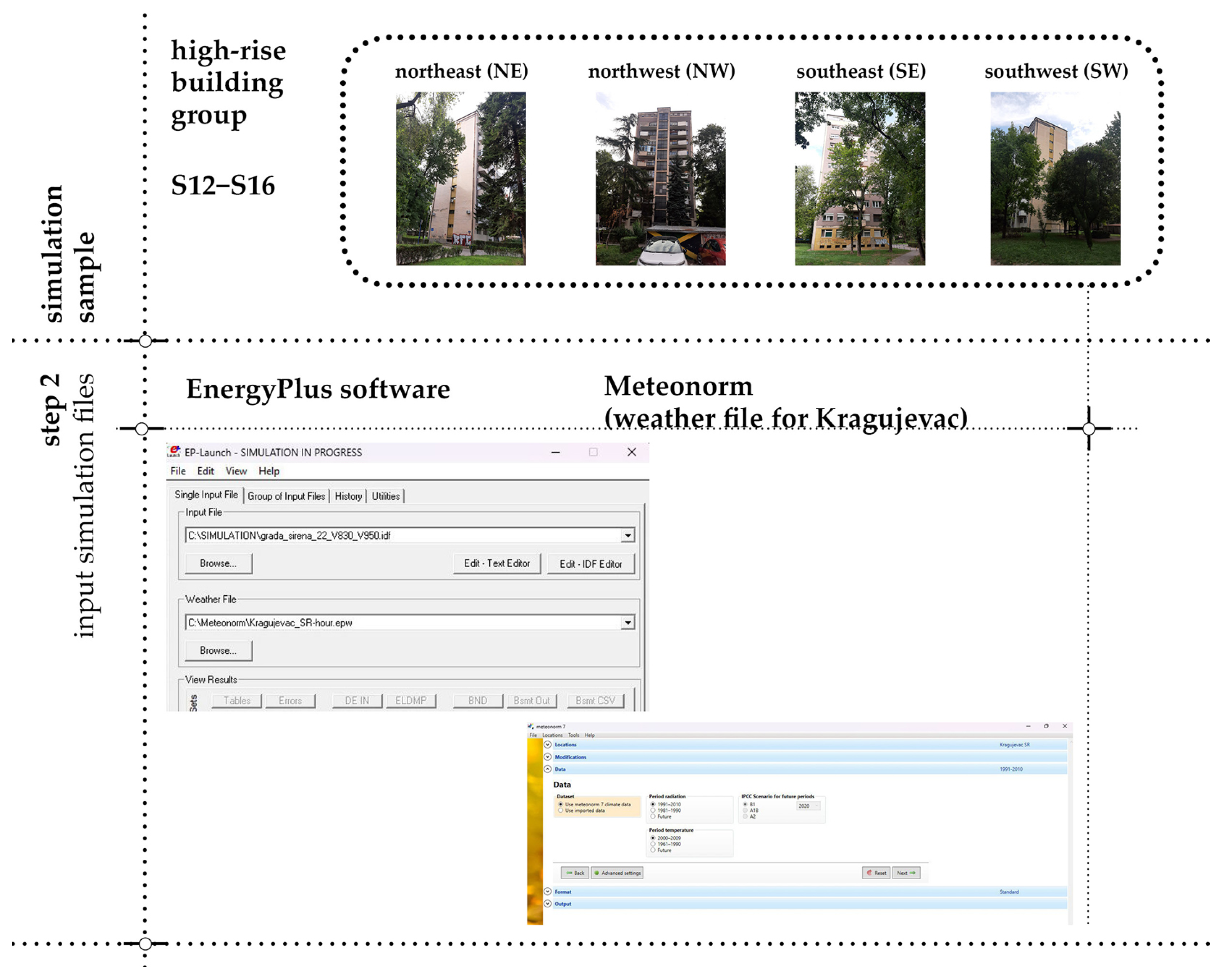
Task: Open Advanced settings with the green dot icon
Action: coord(617,873)
